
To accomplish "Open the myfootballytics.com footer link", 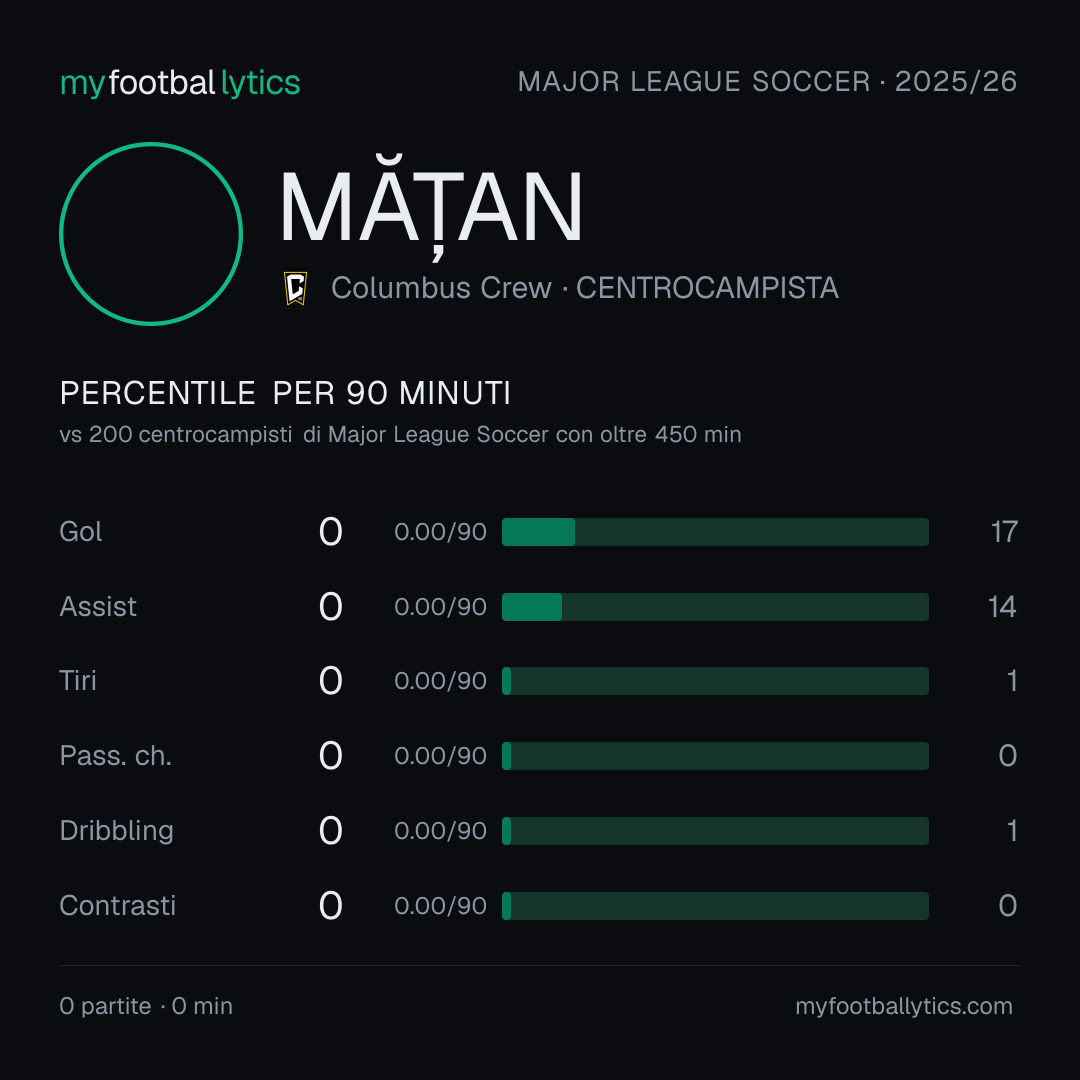I will point(904,1006).
